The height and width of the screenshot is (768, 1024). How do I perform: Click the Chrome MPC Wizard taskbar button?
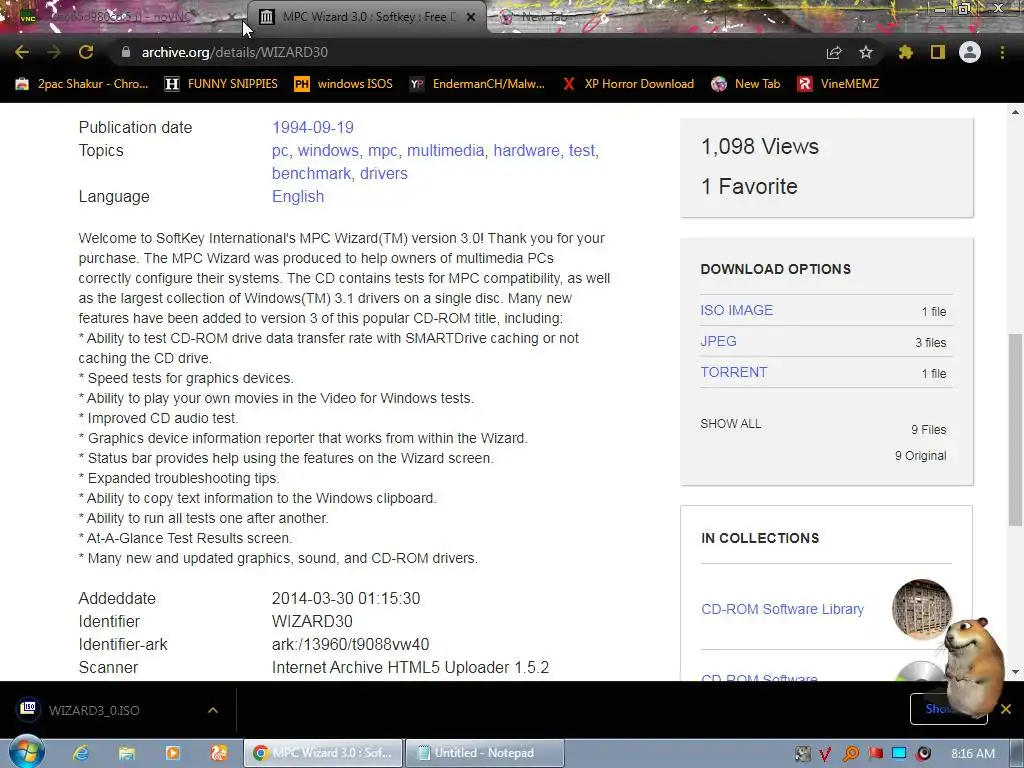tap(323, 753)
